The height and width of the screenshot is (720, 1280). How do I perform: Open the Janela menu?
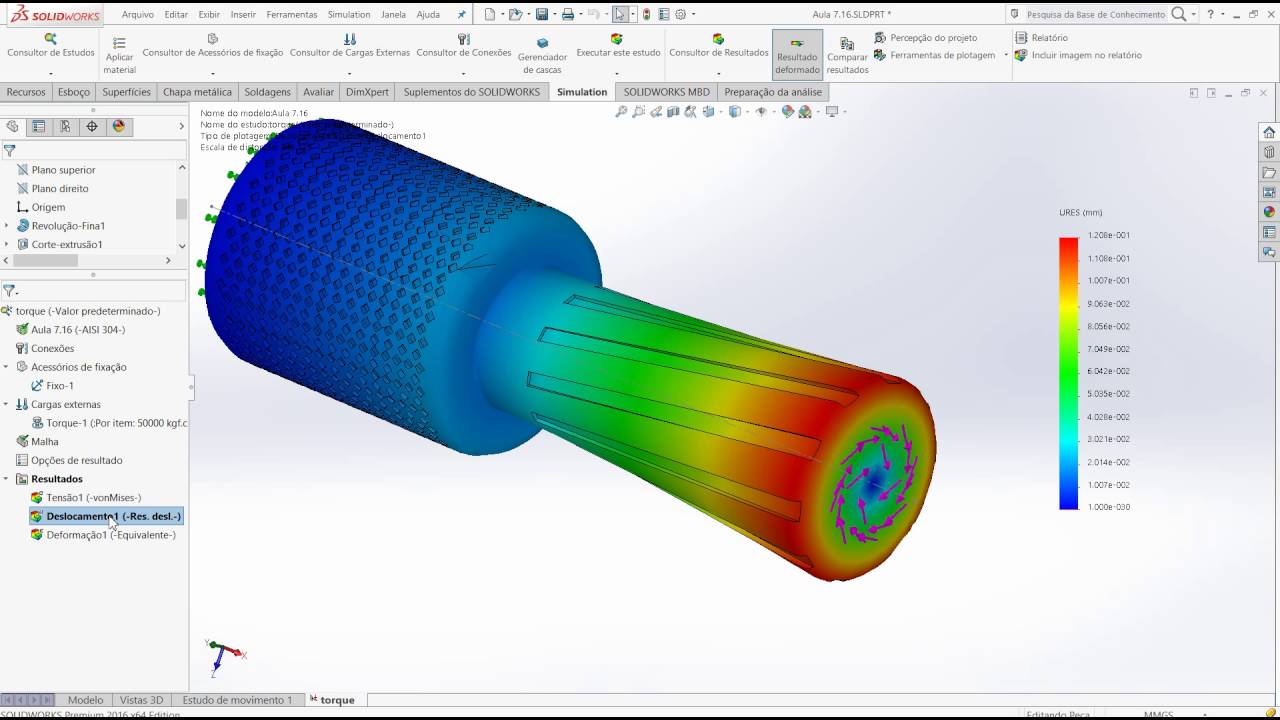393,14
